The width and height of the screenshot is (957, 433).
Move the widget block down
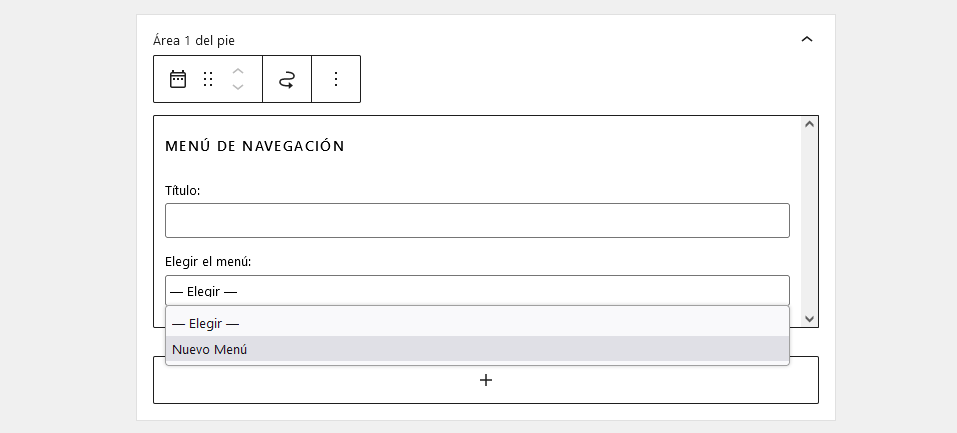coord(238,88)
